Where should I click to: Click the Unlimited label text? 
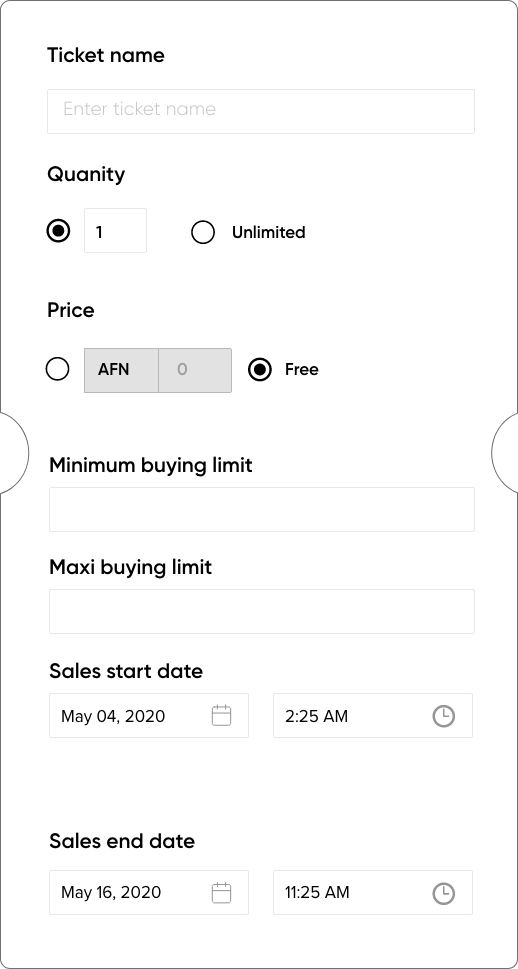point(268,232)
